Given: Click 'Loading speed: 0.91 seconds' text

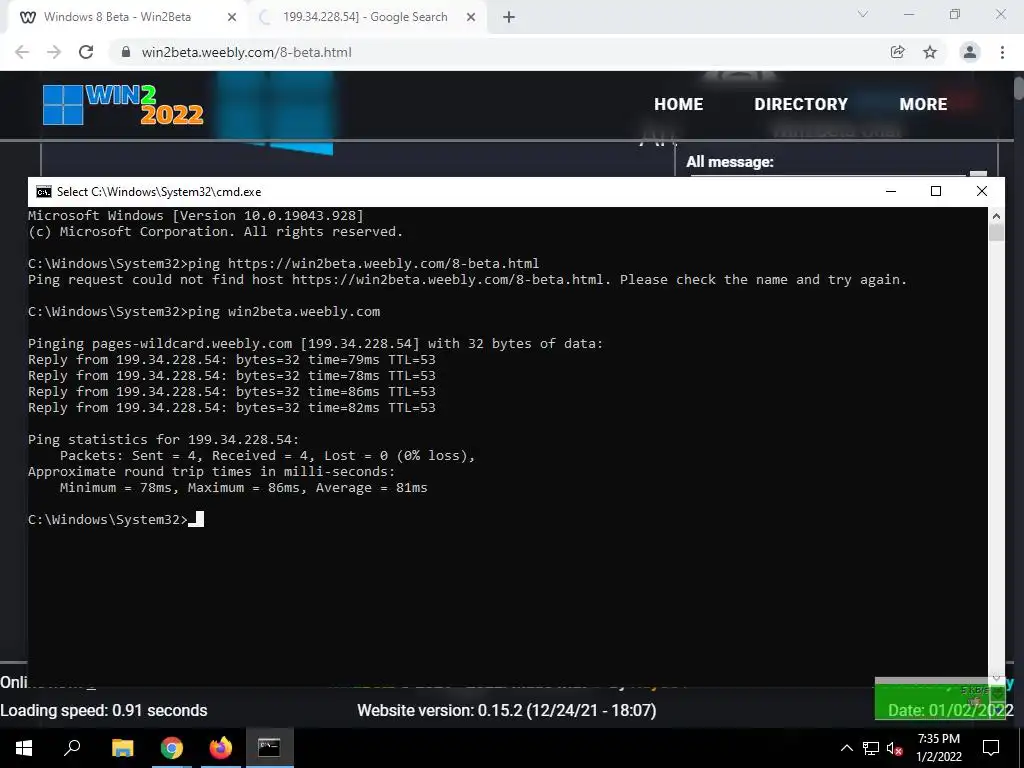Looking at the screenshot, I should (104, 711).
